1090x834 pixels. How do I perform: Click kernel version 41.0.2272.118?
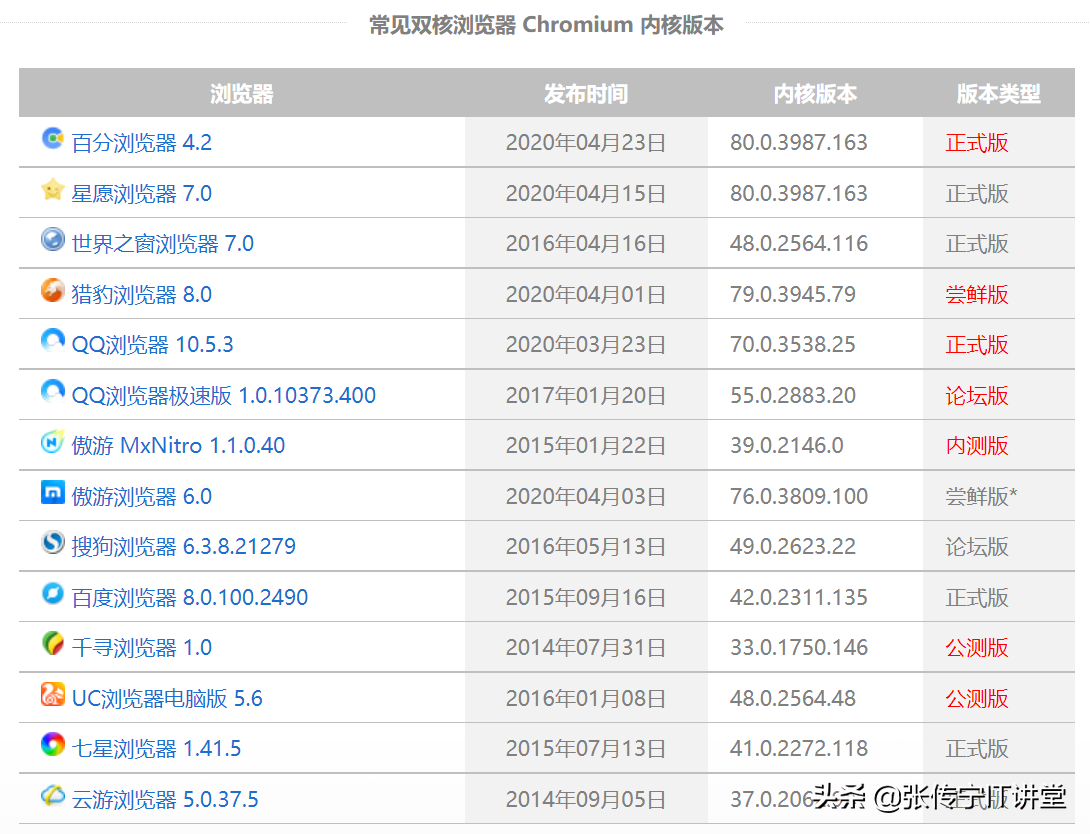pos(799,749)
